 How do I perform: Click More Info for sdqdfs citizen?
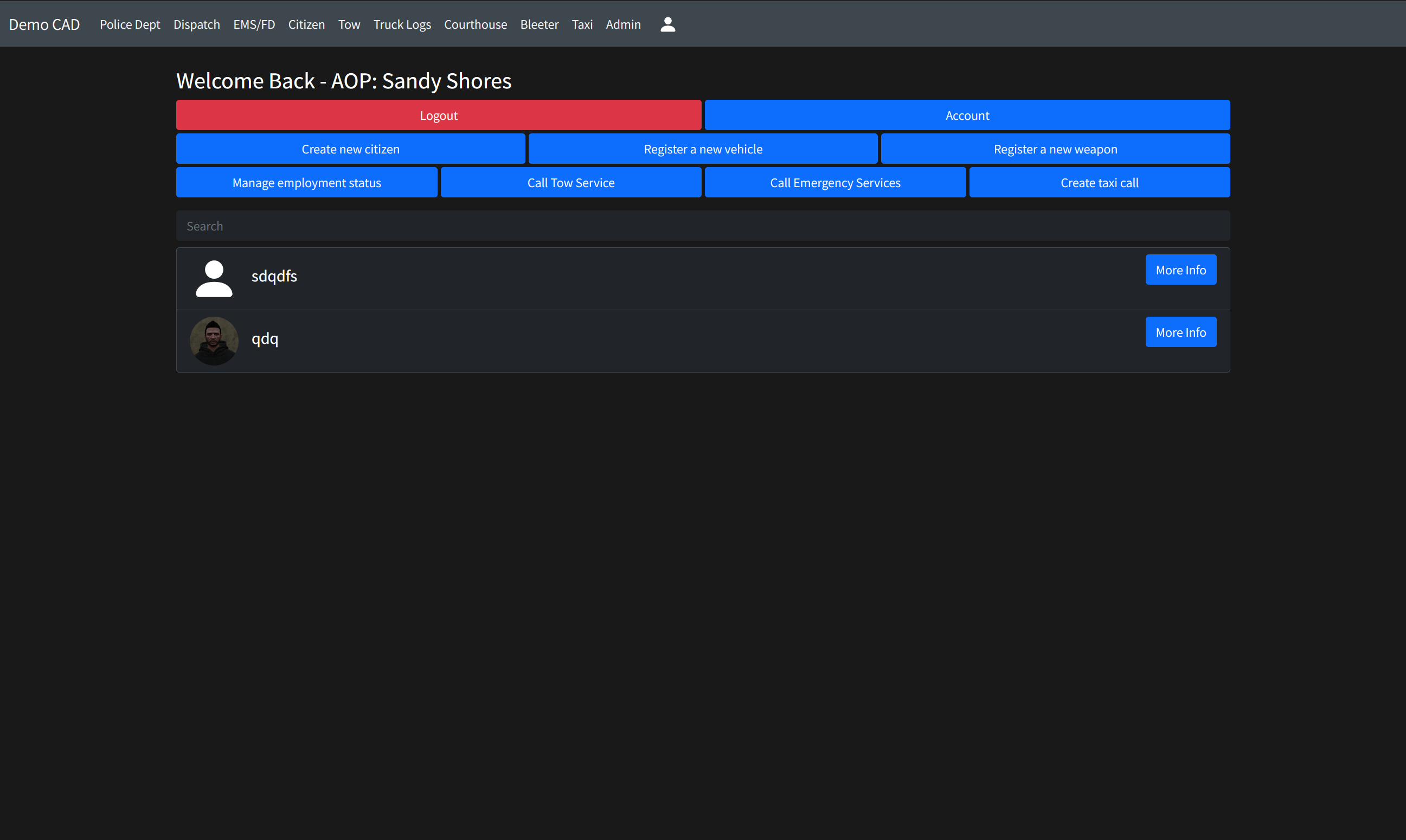coord(1181,269)
